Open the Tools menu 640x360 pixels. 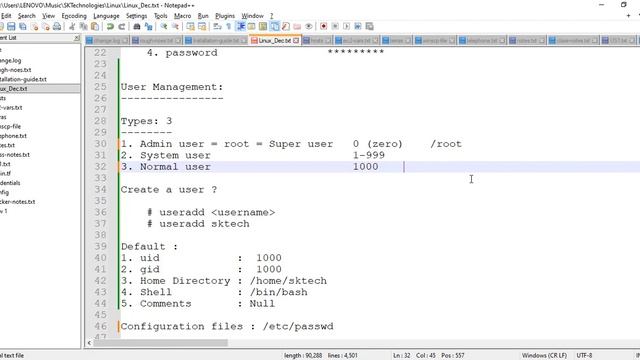(x=160, y=16)
